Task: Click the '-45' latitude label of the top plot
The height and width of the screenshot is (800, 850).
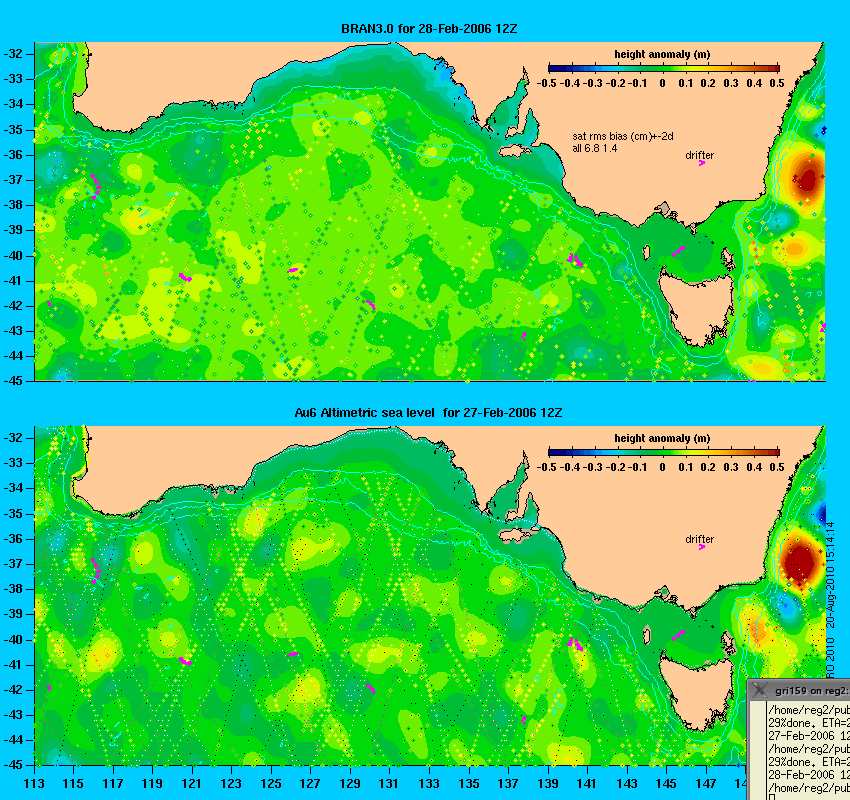Action: point(13,380)
